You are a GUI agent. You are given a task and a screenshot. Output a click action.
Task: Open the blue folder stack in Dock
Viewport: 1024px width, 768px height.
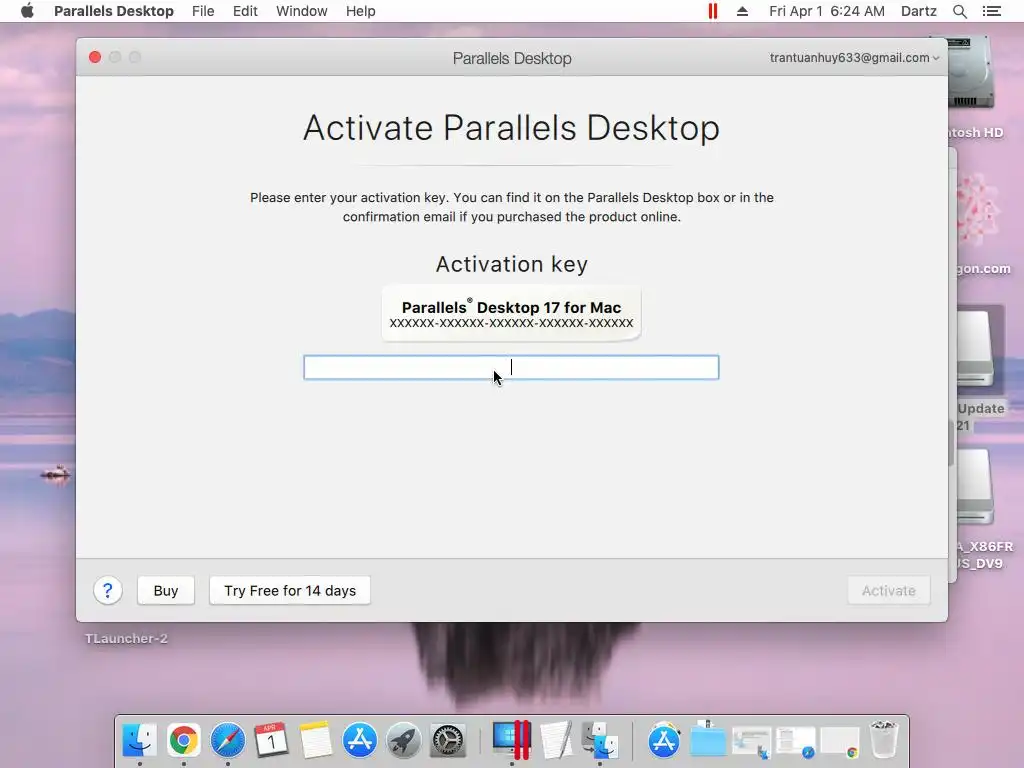click(x=707, y=740)
